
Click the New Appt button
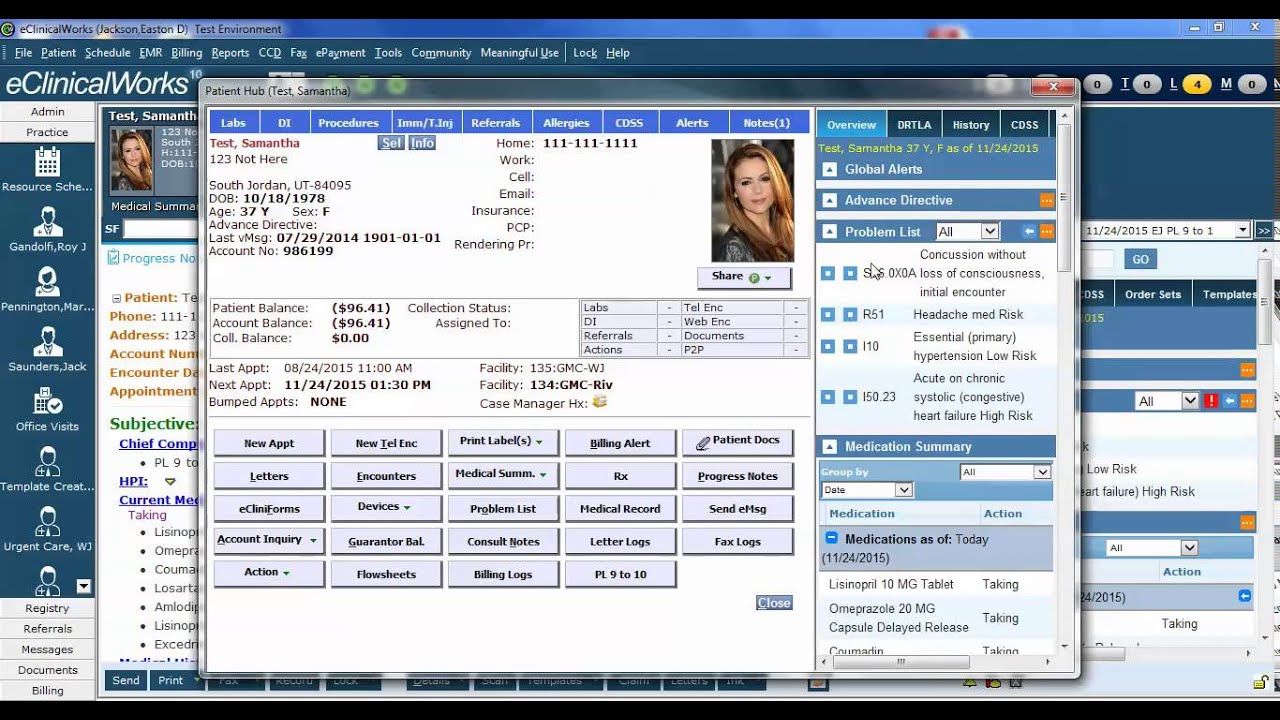coord(269,443)
